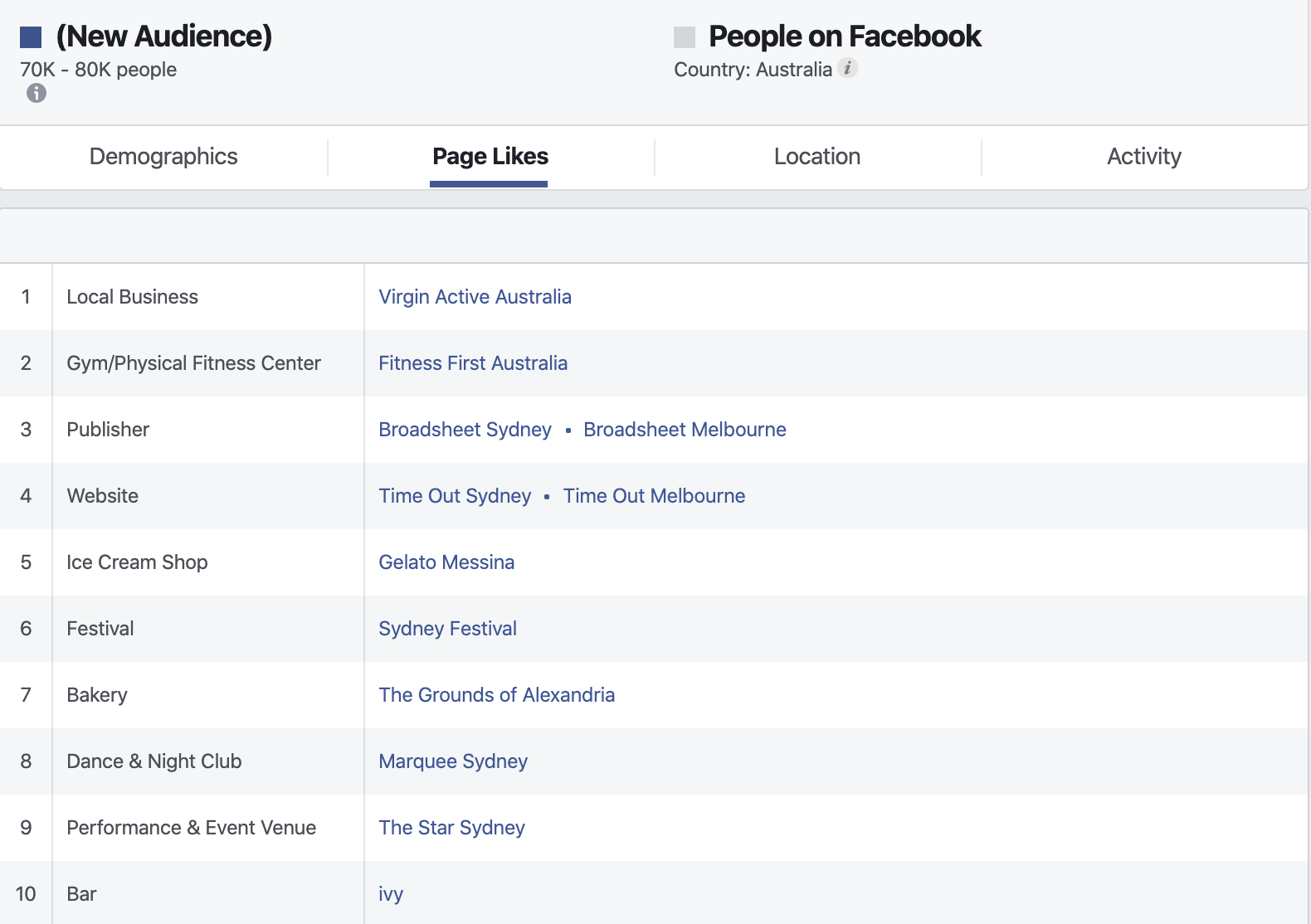Click the (New Audience) heading
The width and height of the screenshot is (1311, 924).
click(x=163, y=36)
